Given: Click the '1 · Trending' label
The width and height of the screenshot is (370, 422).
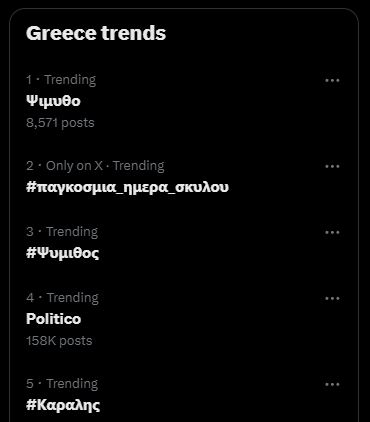Looking at the screenshot, I should pos(61,80).
